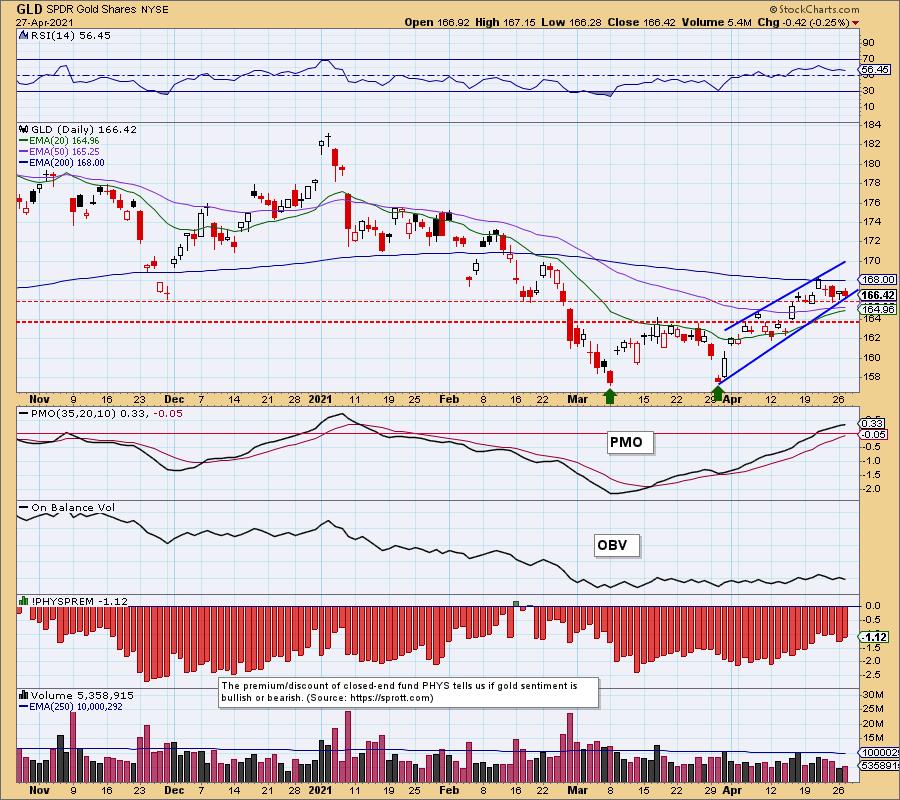
Task: Click the Volume 5.4M header value
Action: pos(716,22)
